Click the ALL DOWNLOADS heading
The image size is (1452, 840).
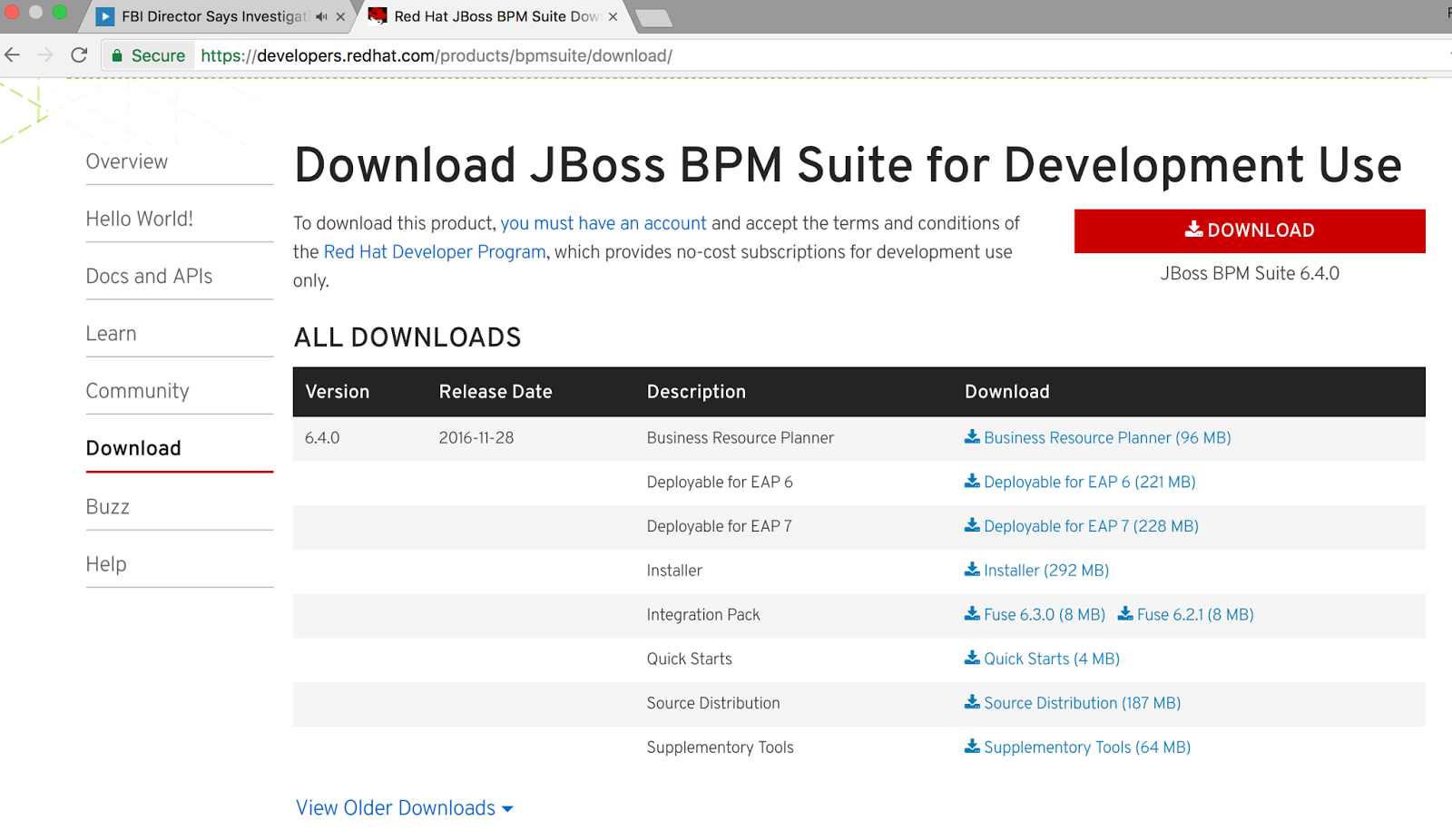click(x=407, y=337)
